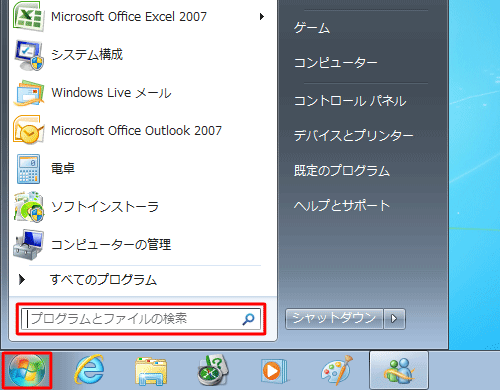
Task: Click the Microsoft Office Outlook 2007 label
Action: (x=136, y=130)
